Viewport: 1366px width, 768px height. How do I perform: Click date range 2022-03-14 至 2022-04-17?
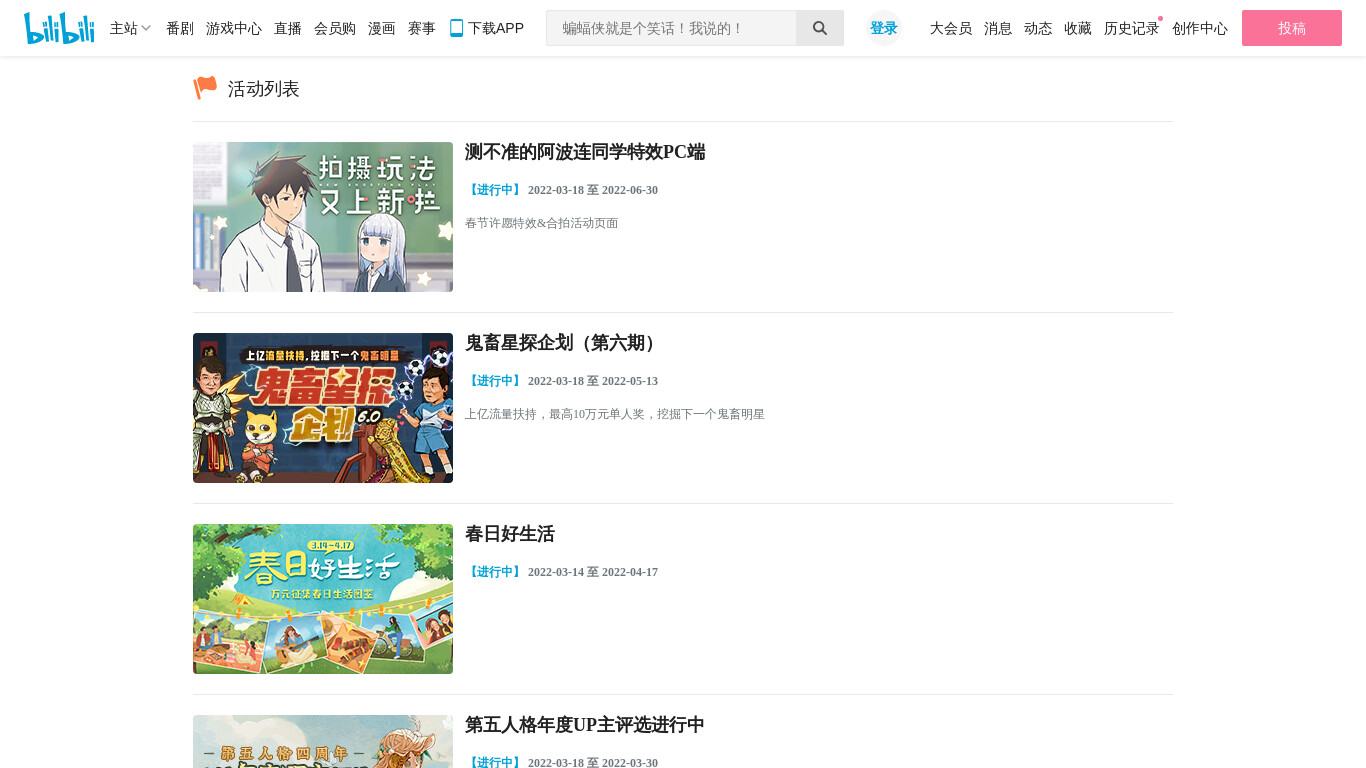(x=593, y=572)
